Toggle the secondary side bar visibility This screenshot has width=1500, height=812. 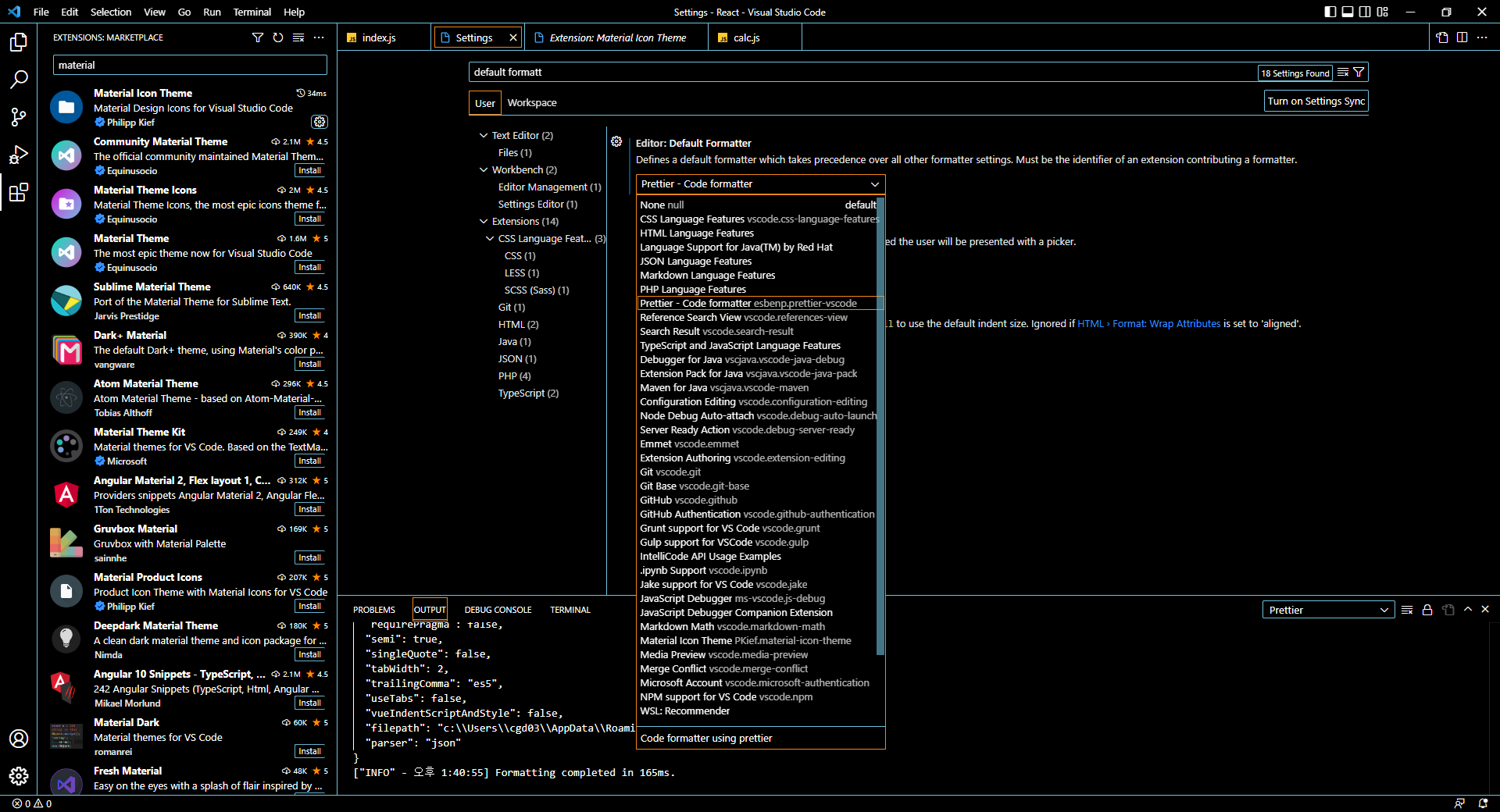[1365, 12]
